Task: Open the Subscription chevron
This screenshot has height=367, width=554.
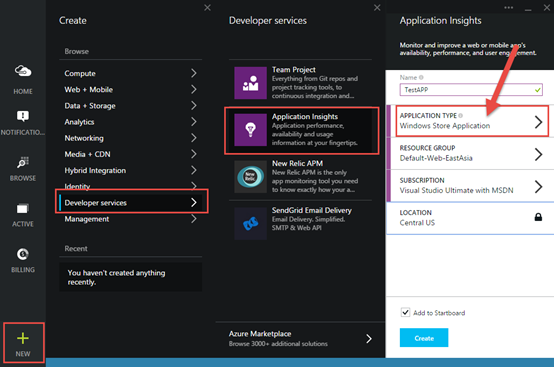Action: [538, 187]
